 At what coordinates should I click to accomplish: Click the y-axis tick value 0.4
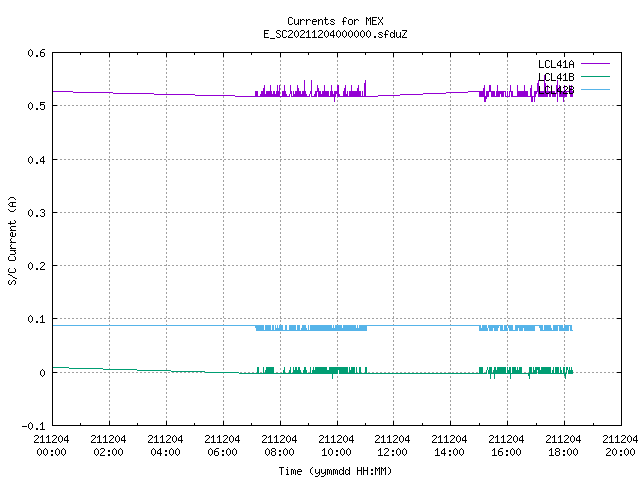36,160
